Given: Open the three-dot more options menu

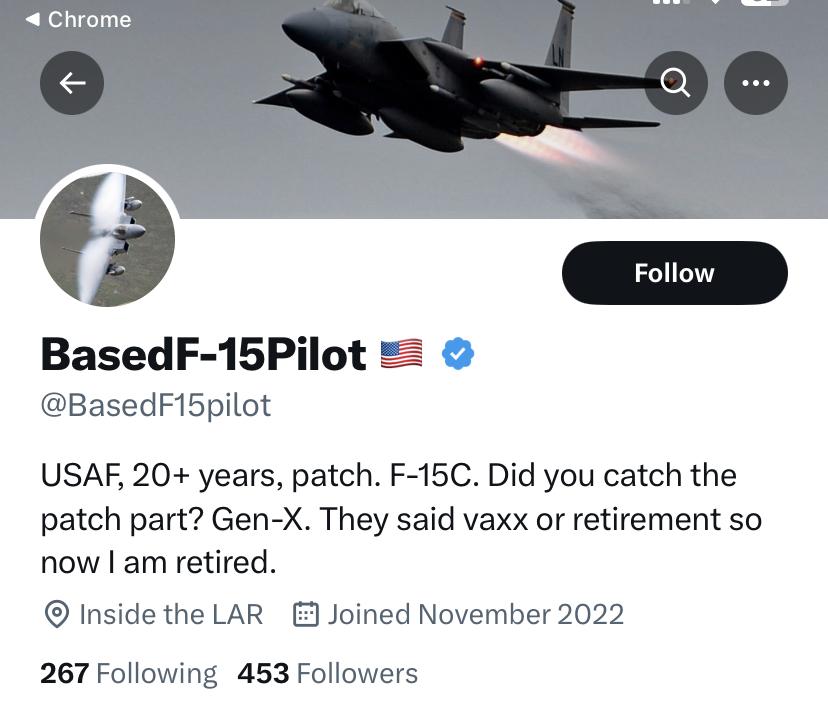Looking at the screenshot, I should click(x=756, y=83).
